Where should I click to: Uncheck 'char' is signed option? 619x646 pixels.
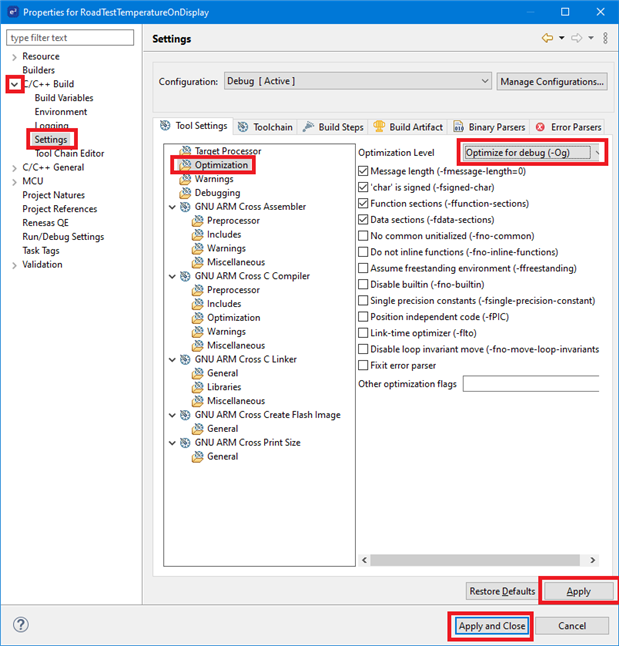363,187
